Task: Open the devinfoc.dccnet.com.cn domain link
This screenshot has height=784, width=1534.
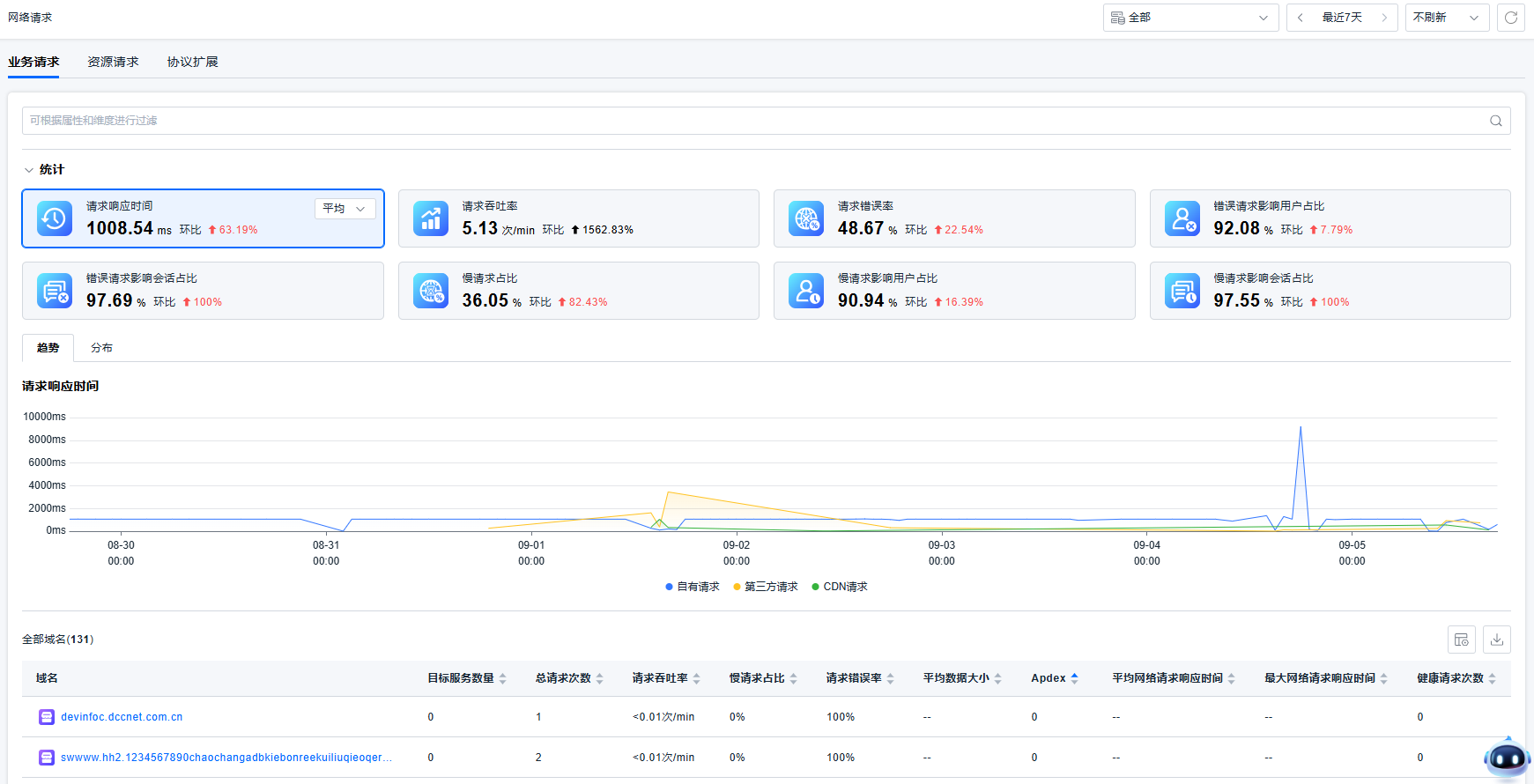Action: (x=122, y=717)
